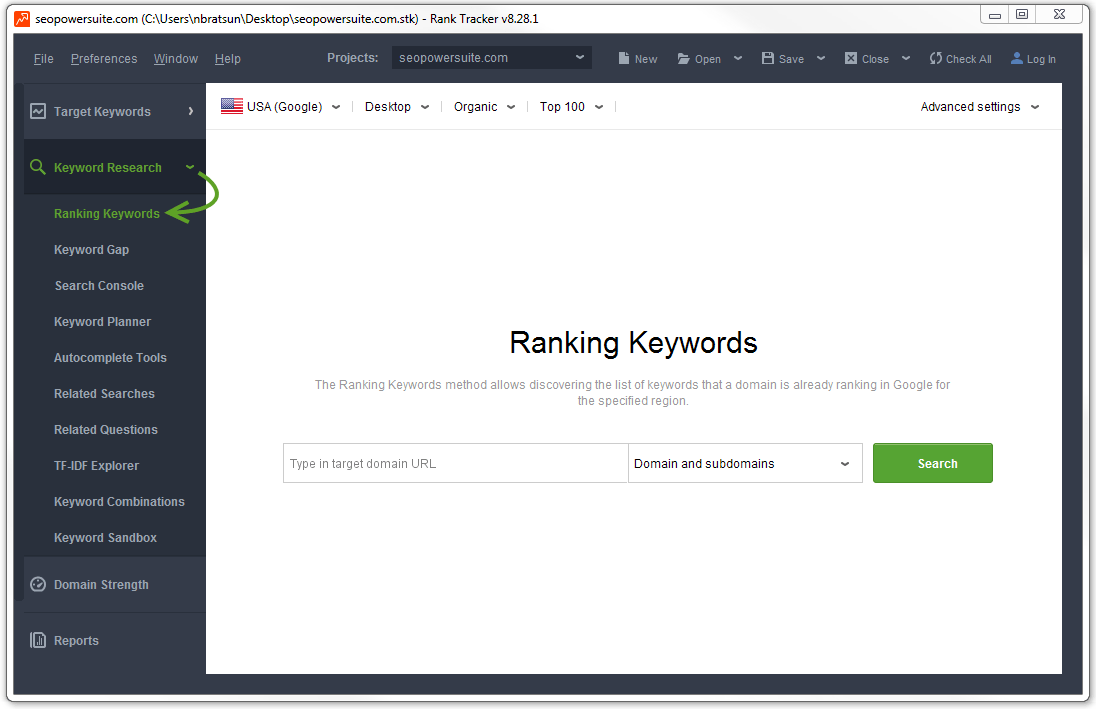Screen dimensions: 1096x709
Task: Select Keyword Sandbox in sidebar
Action: pos(106,538)
